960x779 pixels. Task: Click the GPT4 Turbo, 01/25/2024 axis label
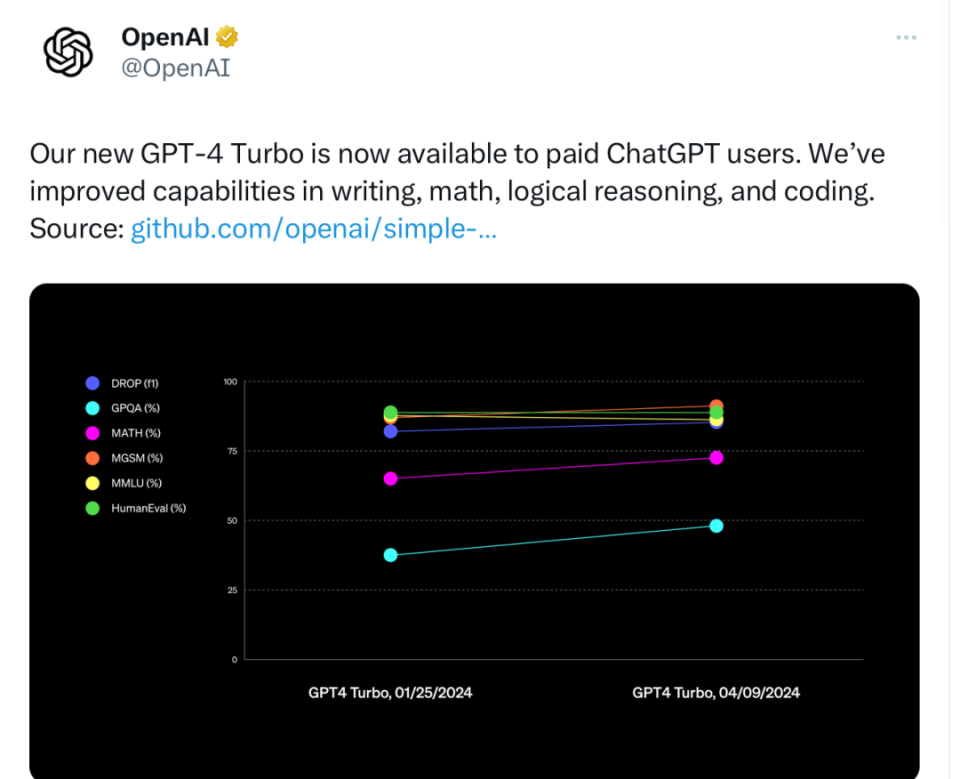coord(390,692)
